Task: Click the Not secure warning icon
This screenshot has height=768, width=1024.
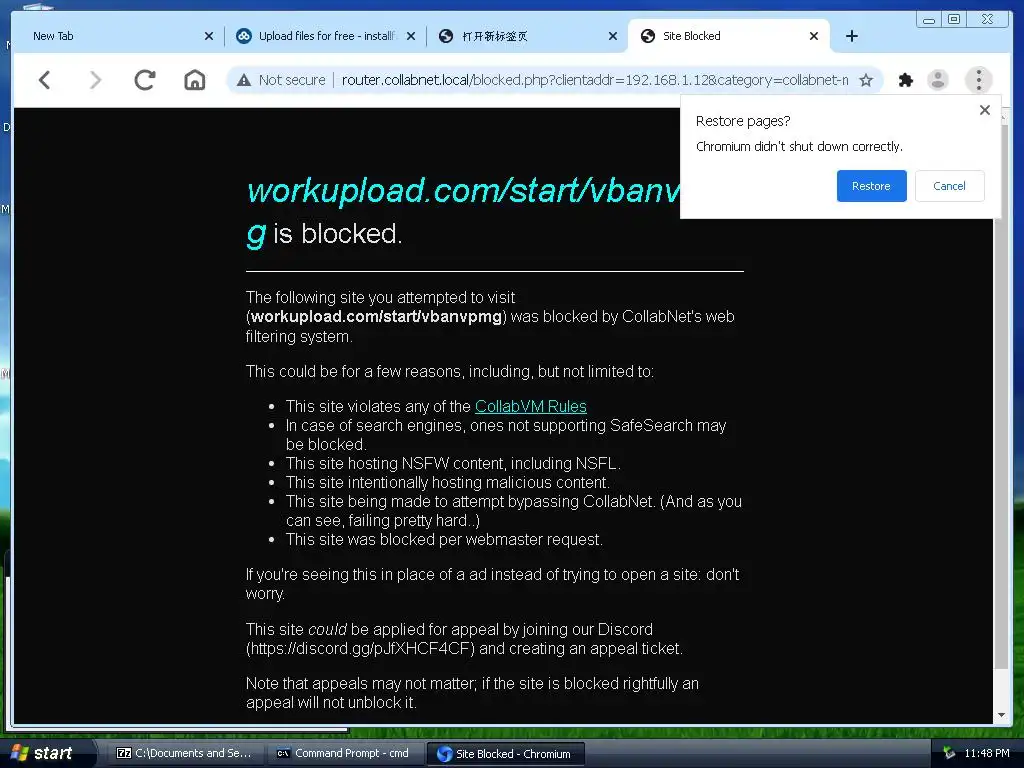Action: click(244, 80)
